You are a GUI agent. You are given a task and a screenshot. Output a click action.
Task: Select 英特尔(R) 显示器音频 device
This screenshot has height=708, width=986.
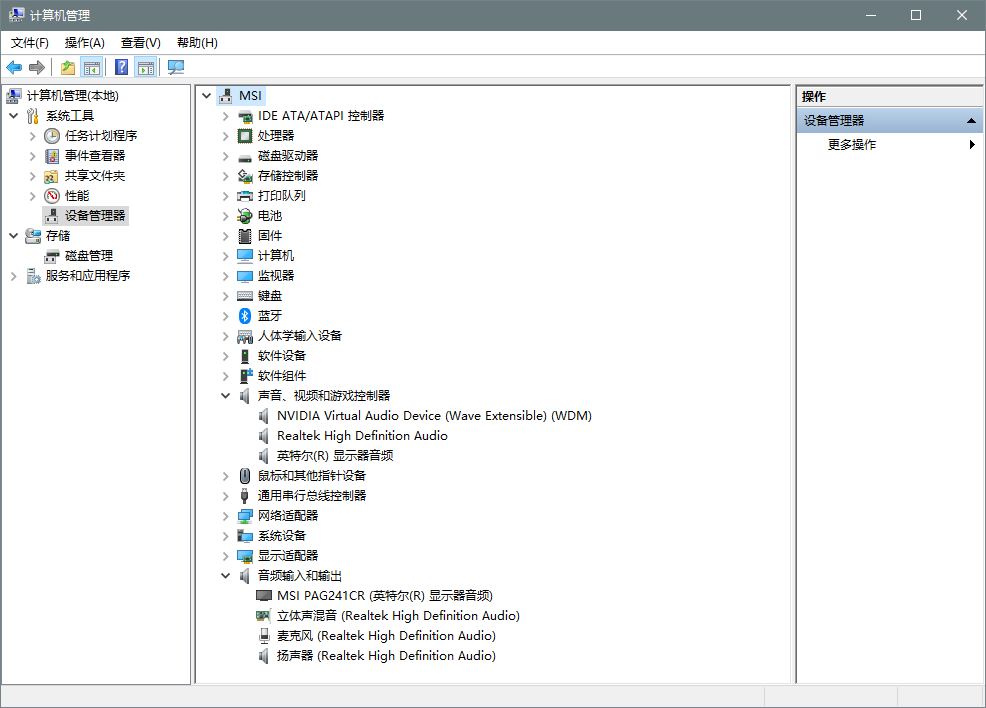(x=335, y=456)
